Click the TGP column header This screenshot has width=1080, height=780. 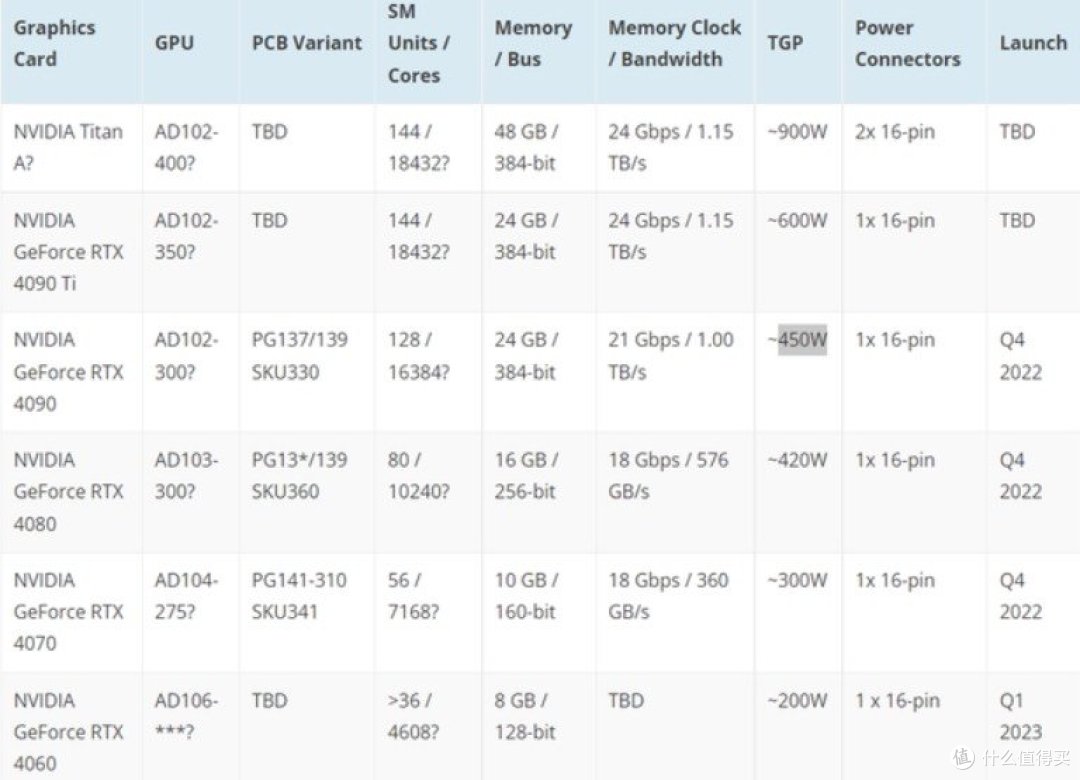coord(785,43)
